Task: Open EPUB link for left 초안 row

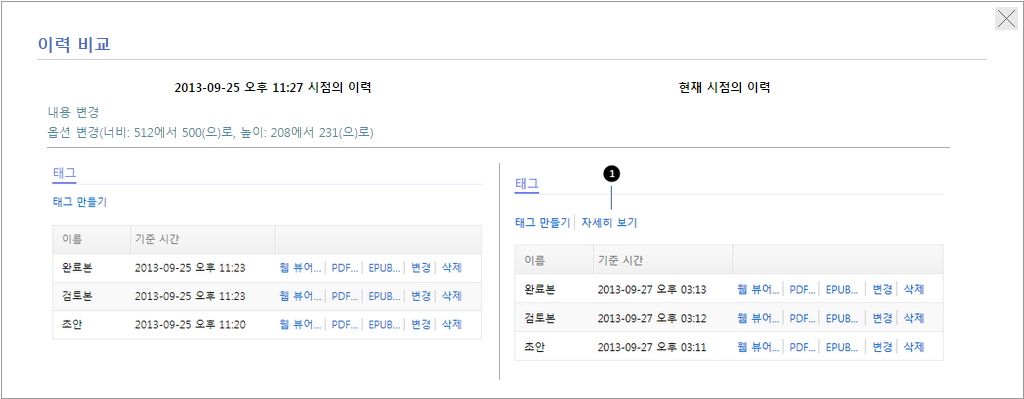Action: tap(384, 324)
